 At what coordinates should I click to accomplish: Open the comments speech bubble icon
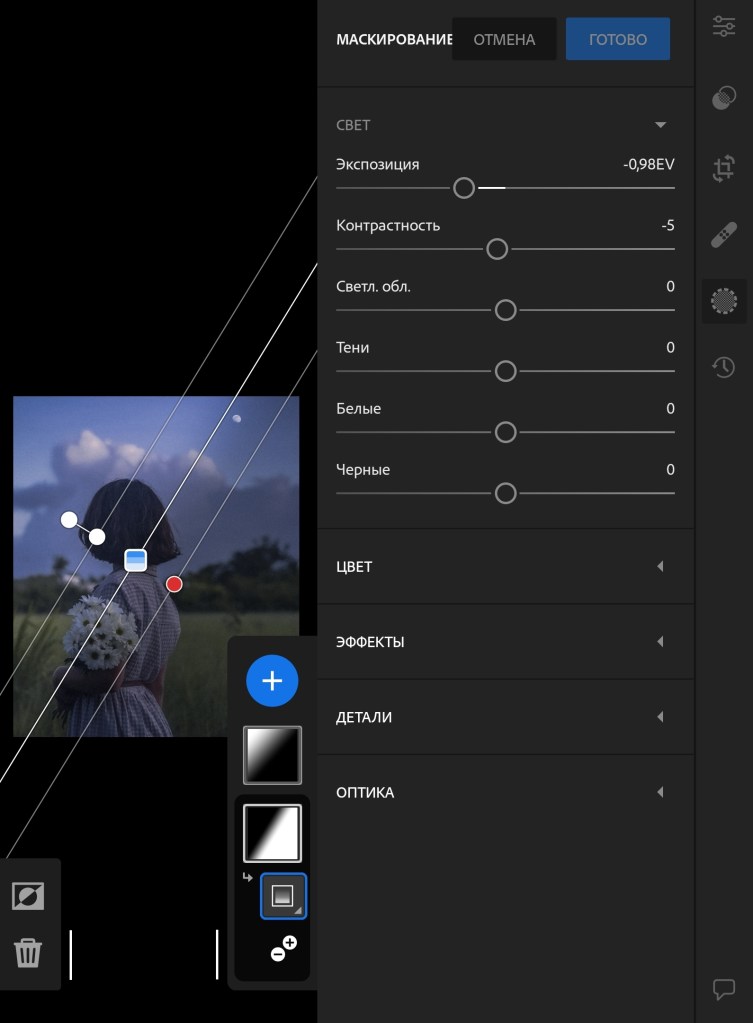pos(724,989)
